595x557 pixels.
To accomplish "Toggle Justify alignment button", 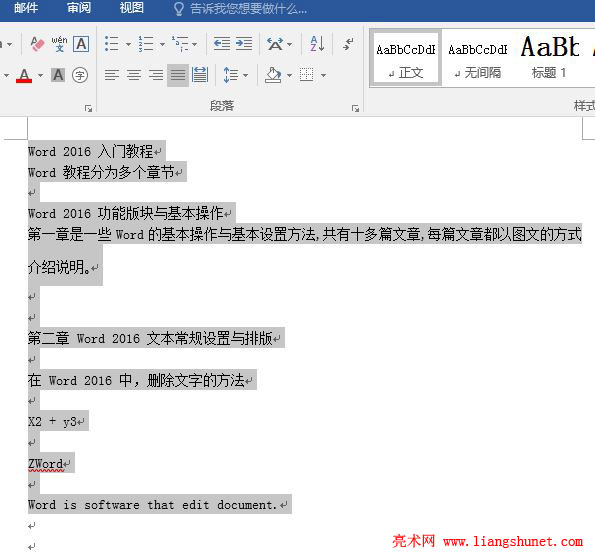I will coord(178,75).
